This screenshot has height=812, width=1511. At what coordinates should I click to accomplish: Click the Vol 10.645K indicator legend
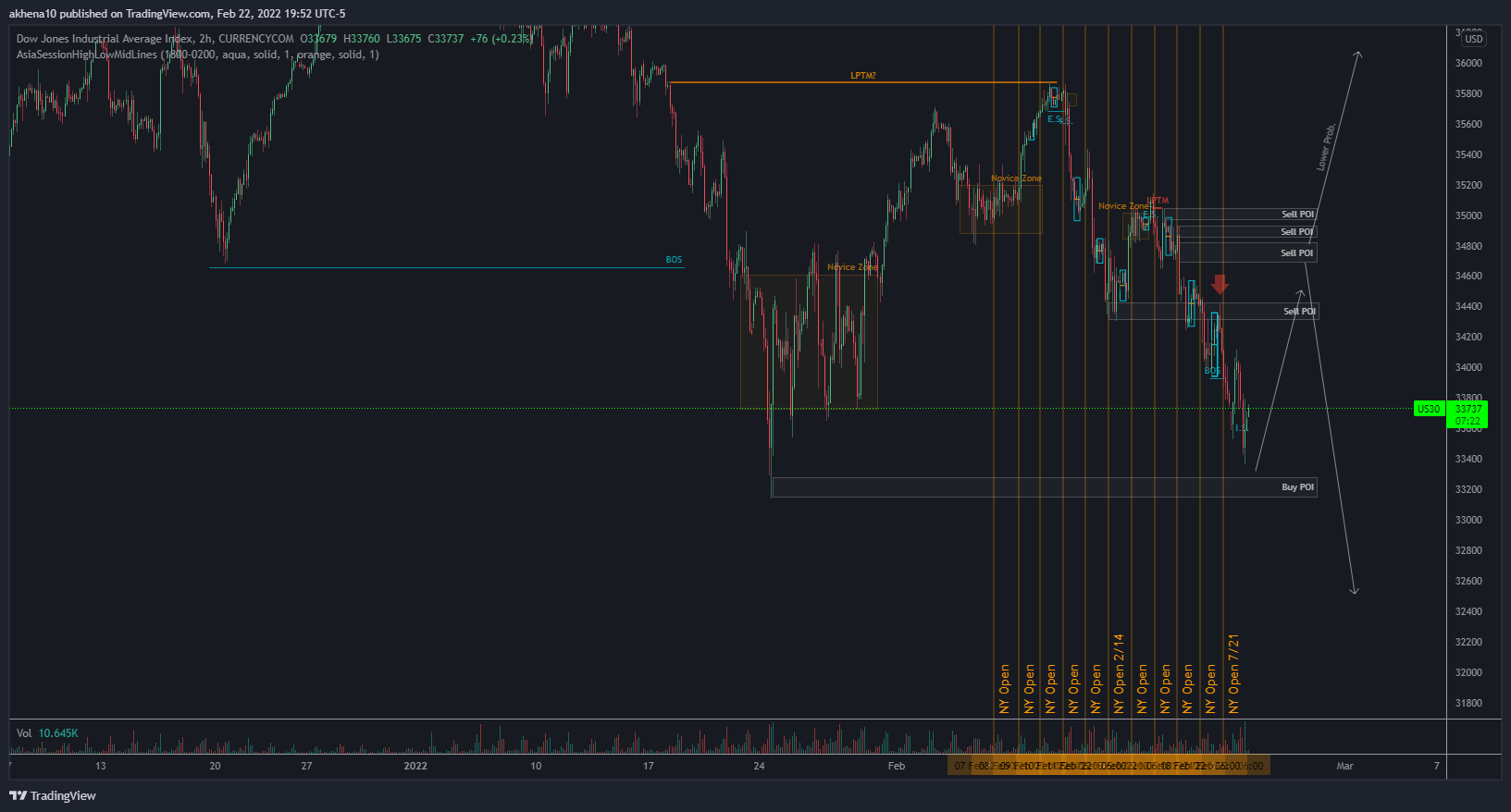click(47, 733)
